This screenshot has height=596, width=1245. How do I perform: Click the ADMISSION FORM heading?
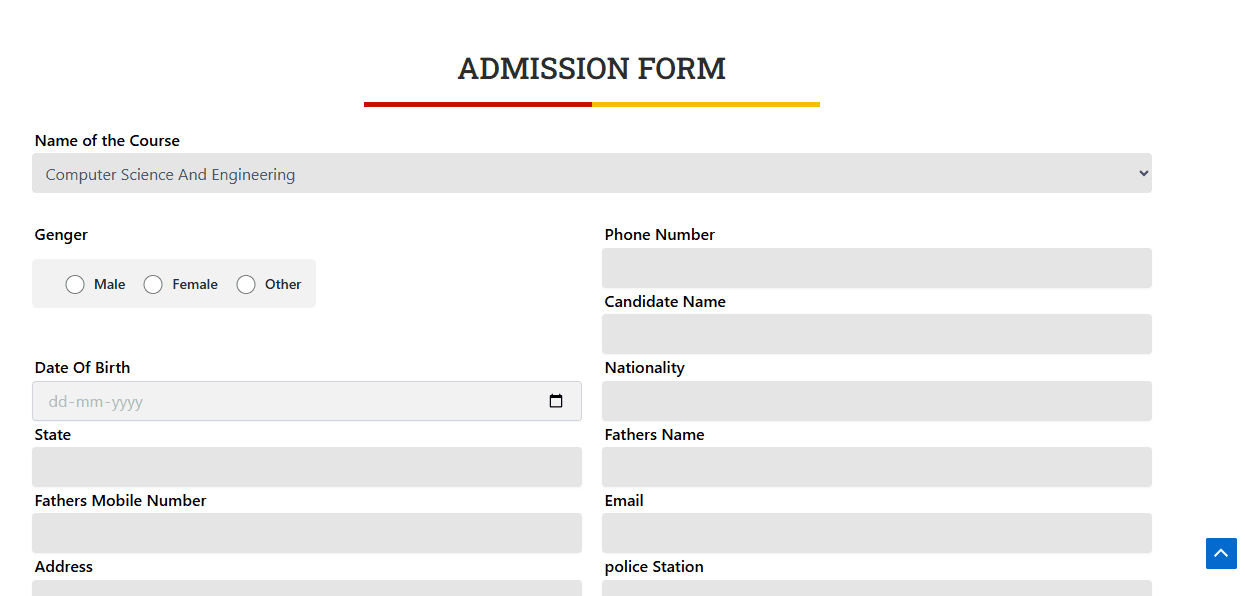tap(591, 69)
